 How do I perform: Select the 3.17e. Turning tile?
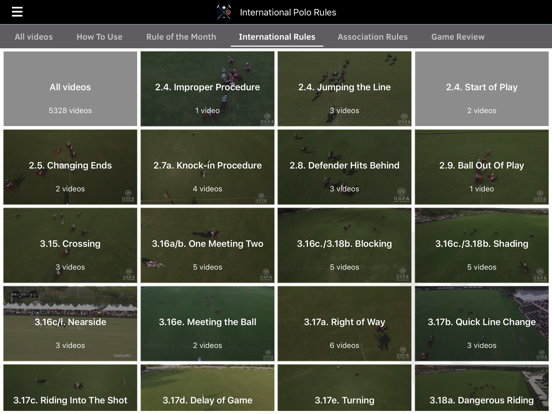tap(344, 388)
